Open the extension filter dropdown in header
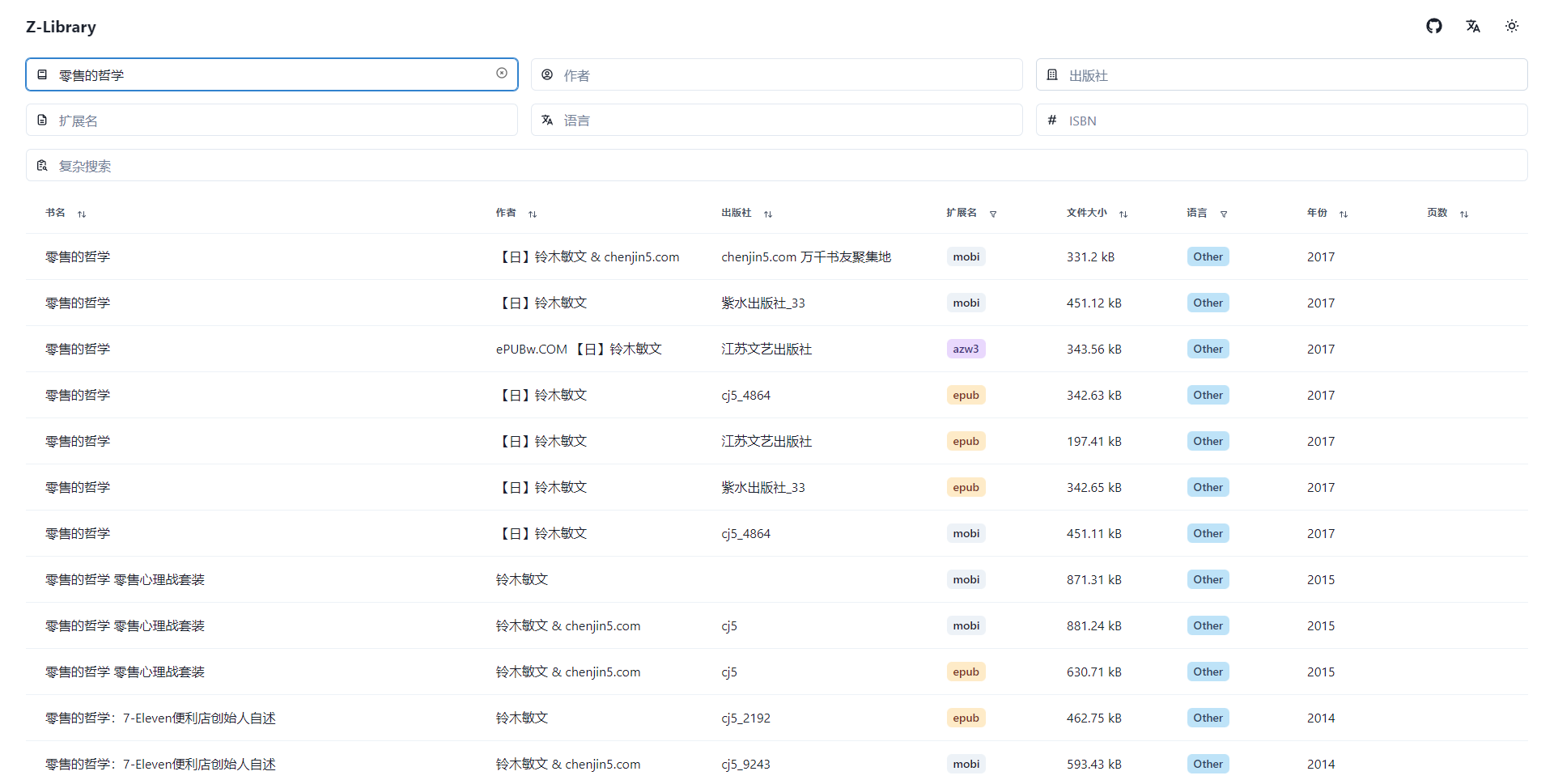The height and width of the screenshot is (784, 1554). [x=993, y=214]
